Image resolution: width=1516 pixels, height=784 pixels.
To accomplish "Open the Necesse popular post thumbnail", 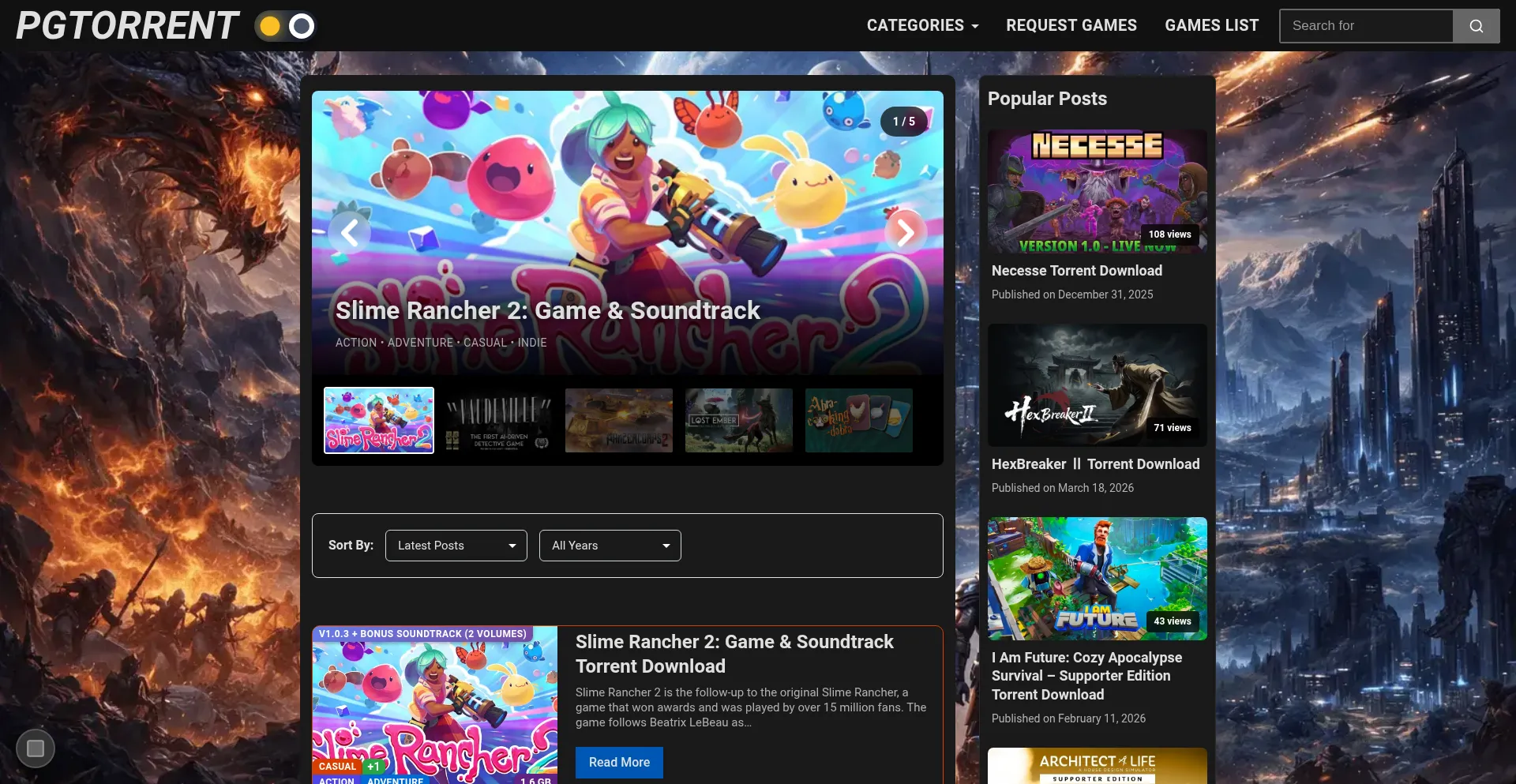I will 1098,192.
